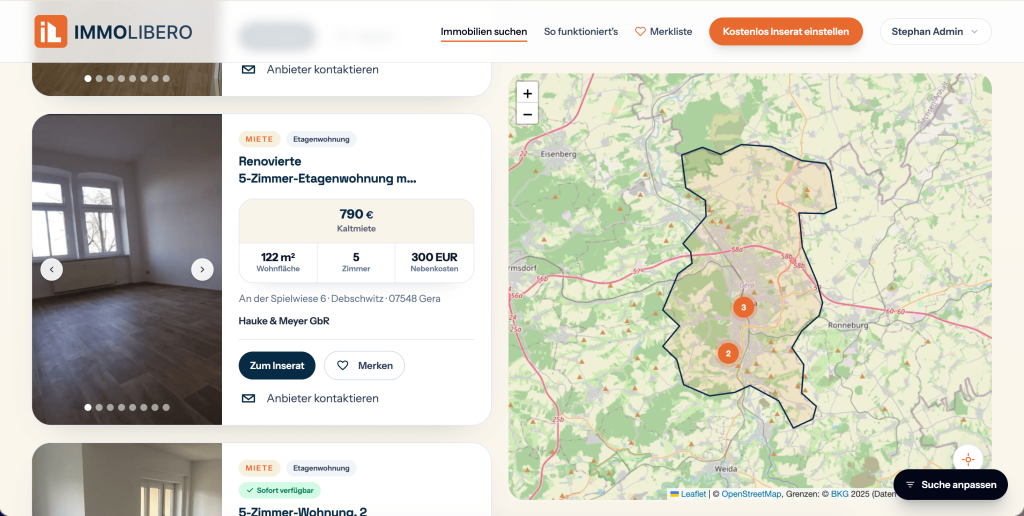This screenshot has height=516, width=1024.
Task: Open the ImmoLibero logo home link
Action: click(113, 31)
